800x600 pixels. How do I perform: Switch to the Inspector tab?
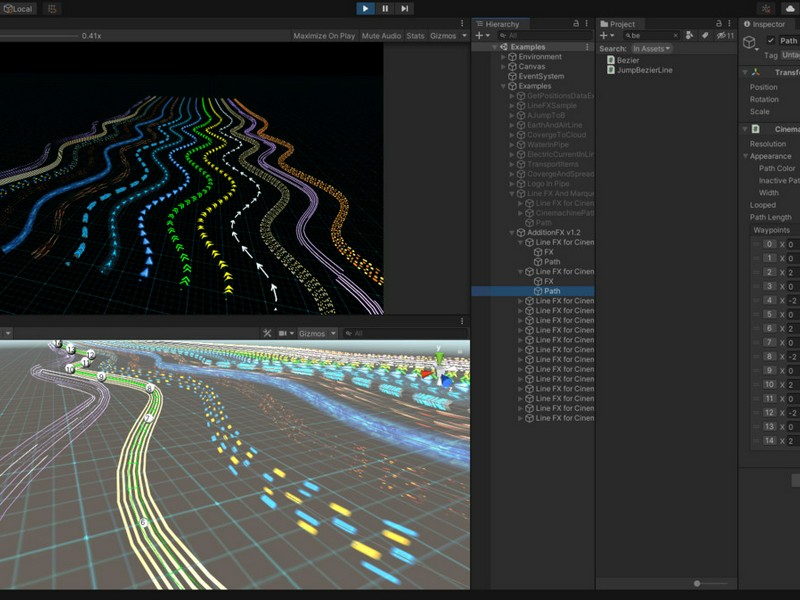pos(764,24)
